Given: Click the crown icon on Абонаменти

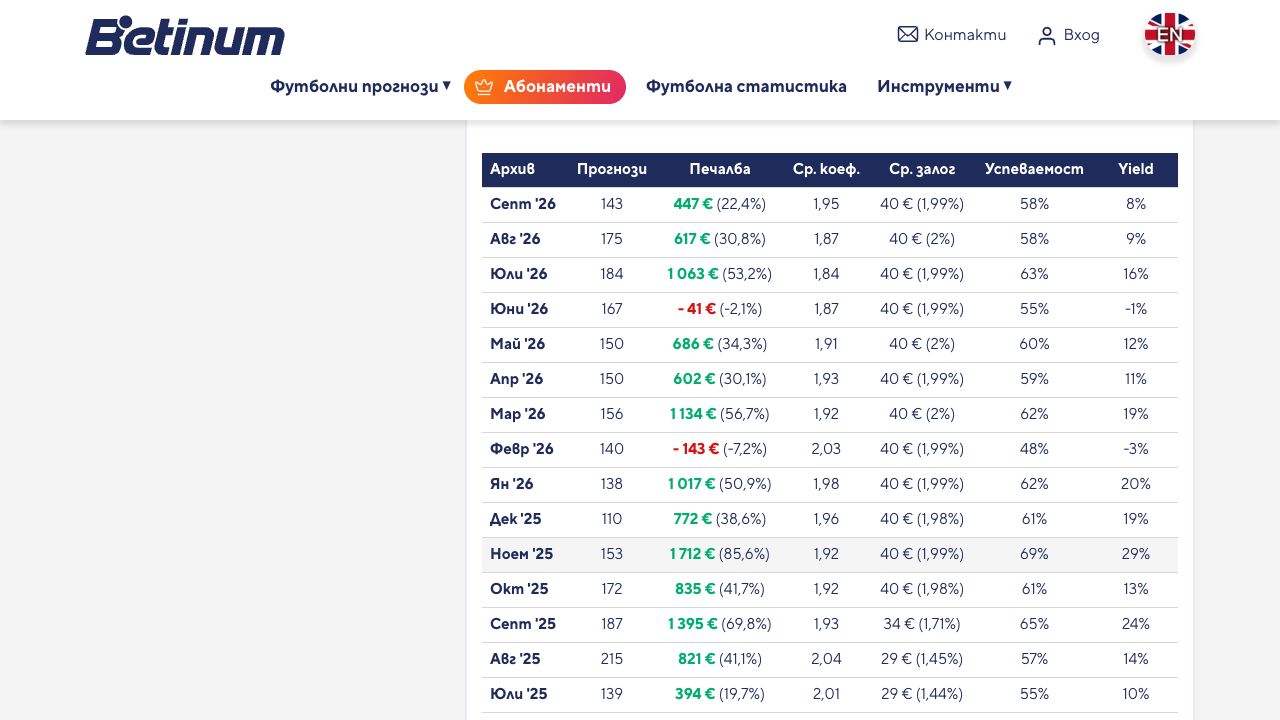Looking at the screenshot, I should pos(485,87).
